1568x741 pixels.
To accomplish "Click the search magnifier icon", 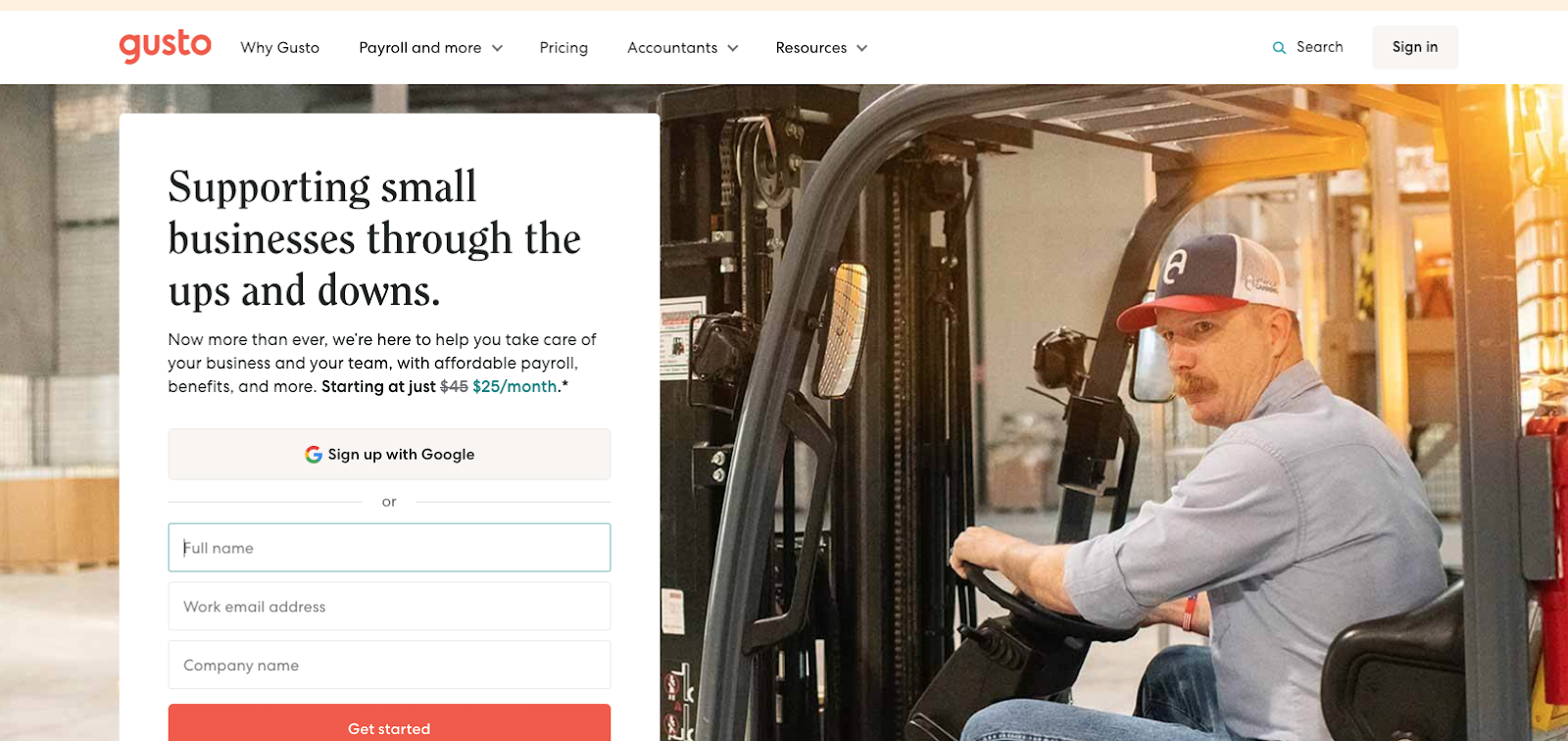I will (x=1279, y=48).
